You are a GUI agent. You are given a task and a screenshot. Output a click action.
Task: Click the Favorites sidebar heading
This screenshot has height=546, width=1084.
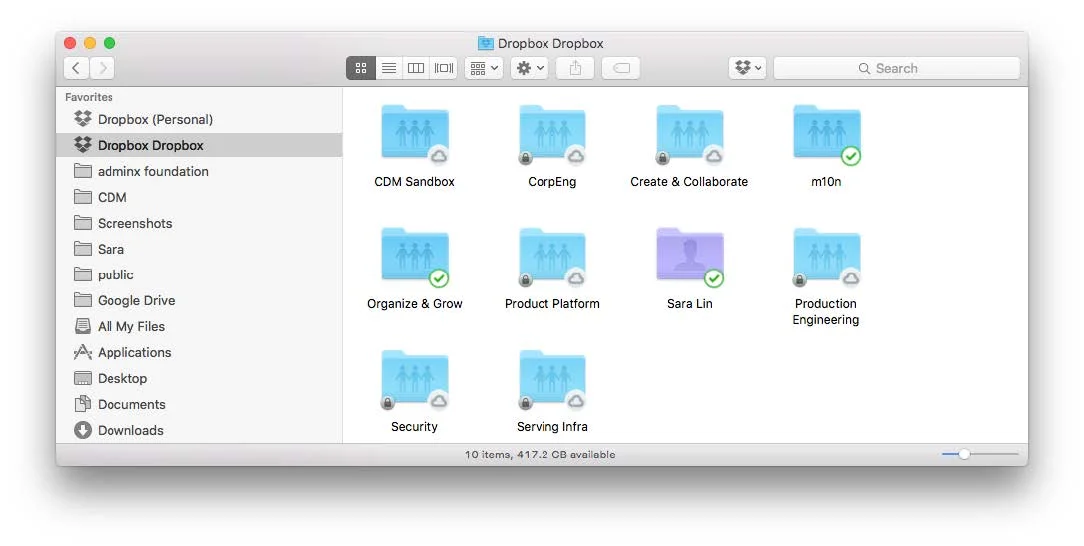click(x=88, y=97)
